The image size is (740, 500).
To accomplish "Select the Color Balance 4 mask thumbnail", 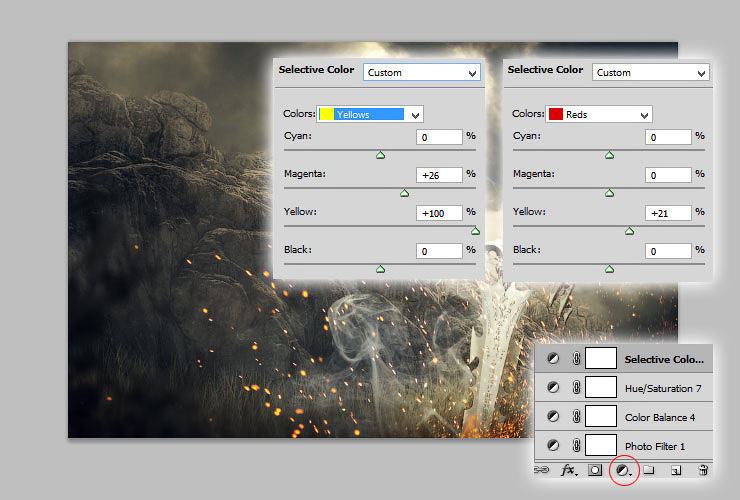I will [601, 416].
